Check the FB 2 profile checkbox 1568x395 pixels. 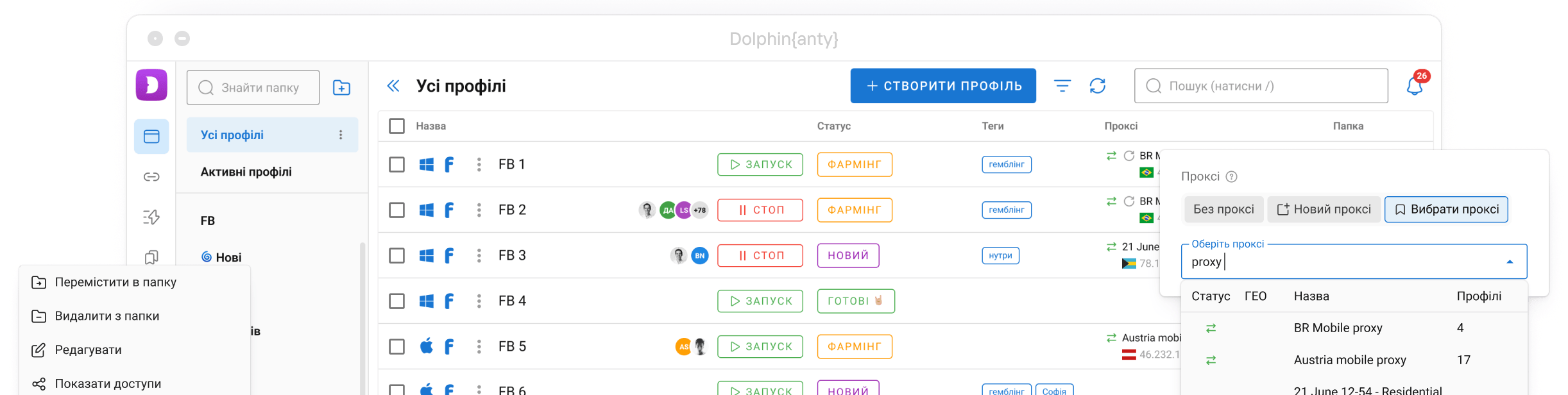click(396, 210)
